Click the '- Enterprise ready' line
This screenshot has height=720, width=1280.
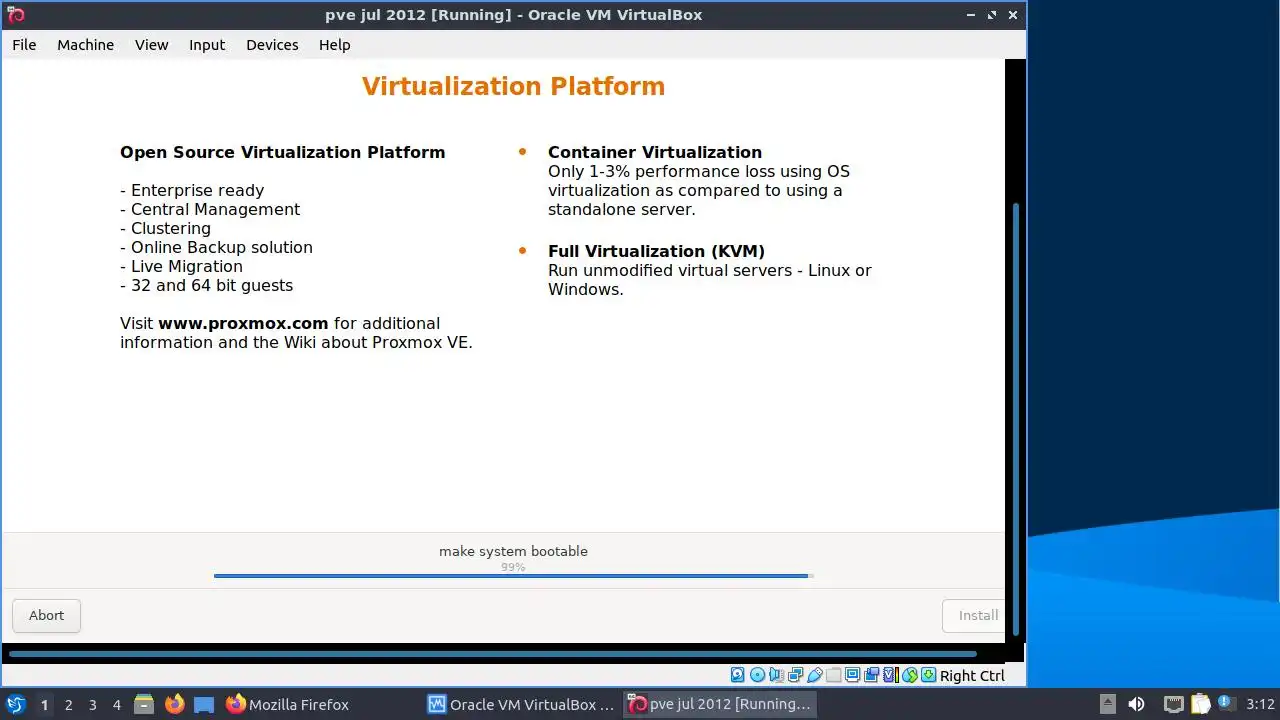pos(192,190)
